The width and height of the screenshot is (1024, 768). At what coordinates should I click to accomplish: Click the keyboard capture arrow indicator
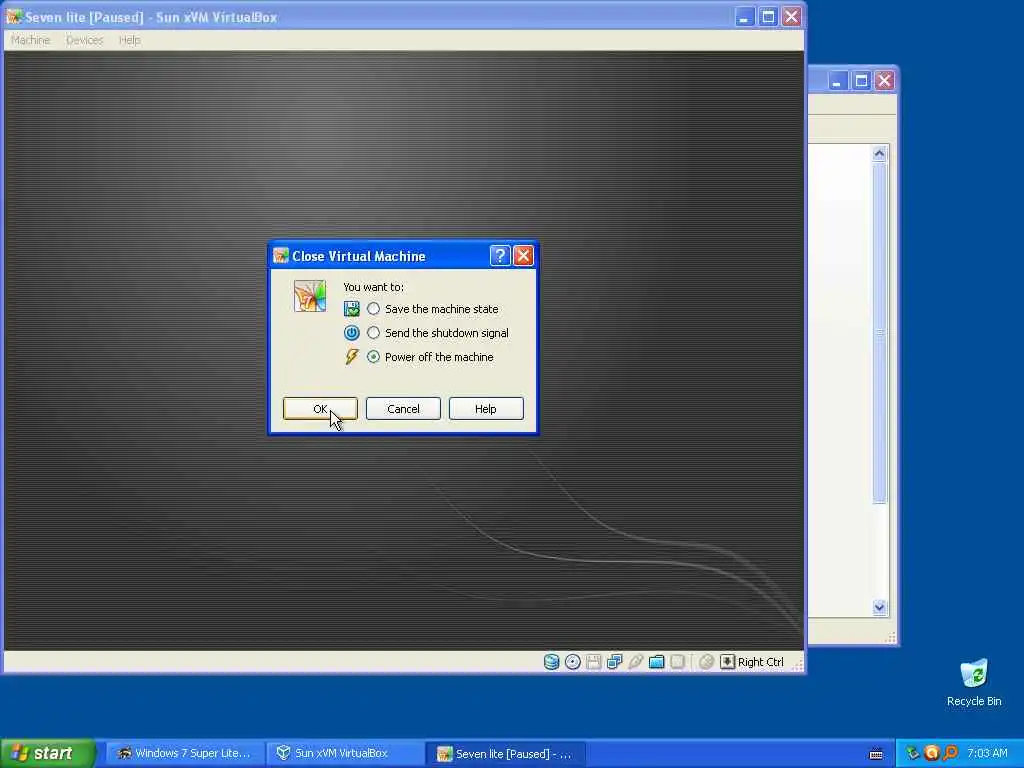click(x=727, y=662)
